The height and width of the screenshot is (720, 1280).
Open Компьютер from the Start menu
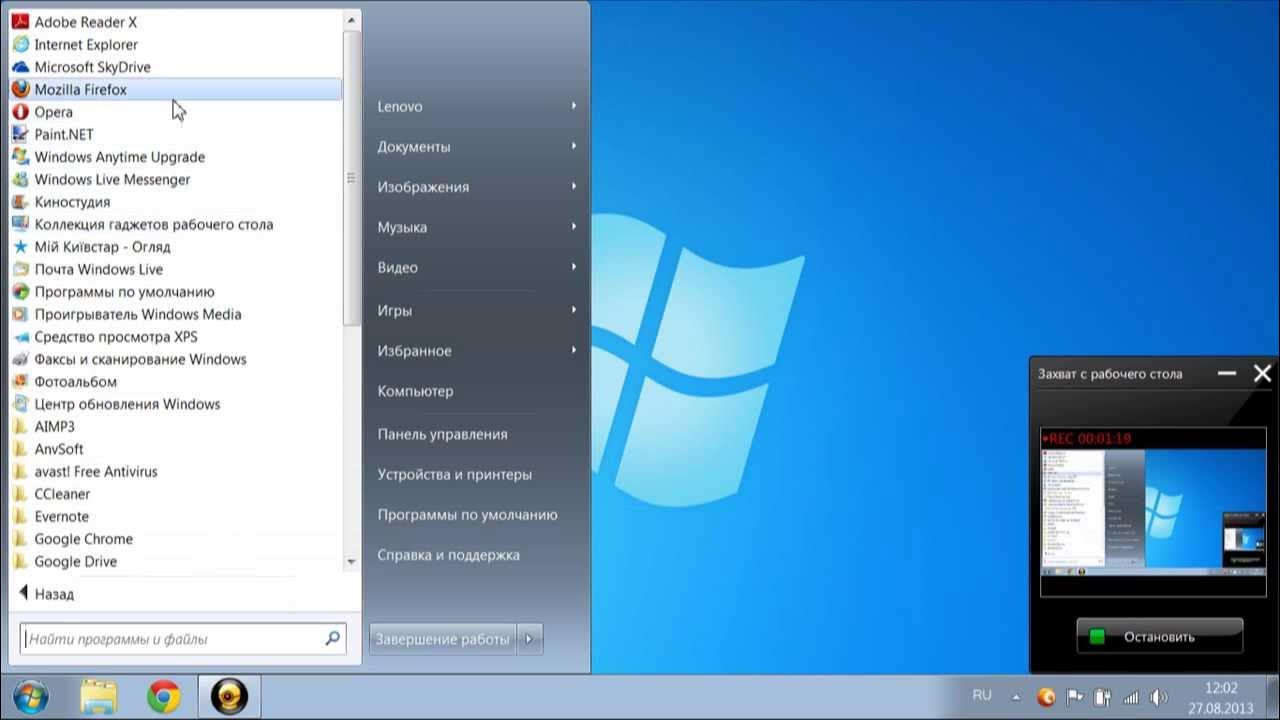point(477,391)
